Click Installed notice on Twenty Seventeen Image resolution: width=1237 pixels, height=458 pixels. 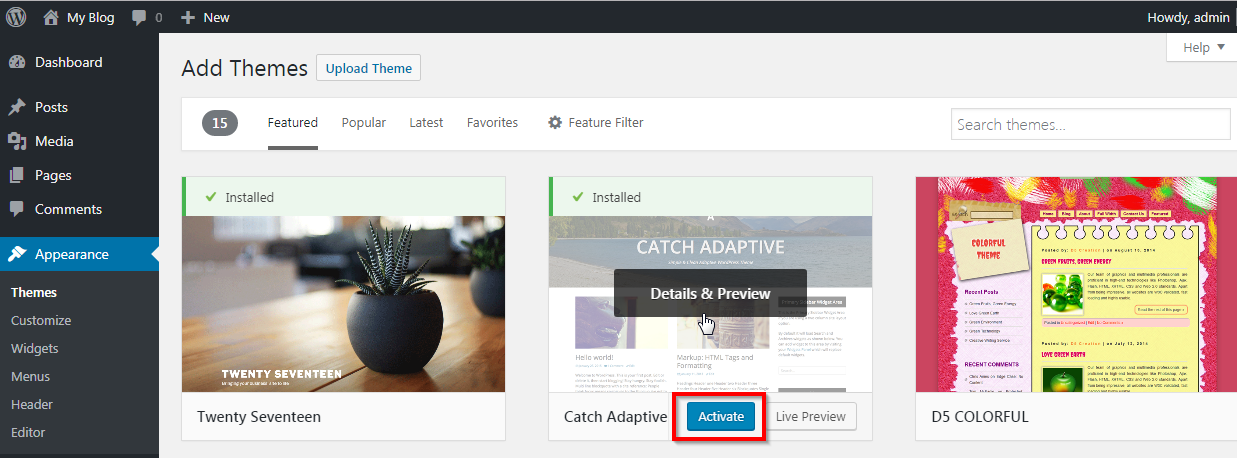[344, 197]
